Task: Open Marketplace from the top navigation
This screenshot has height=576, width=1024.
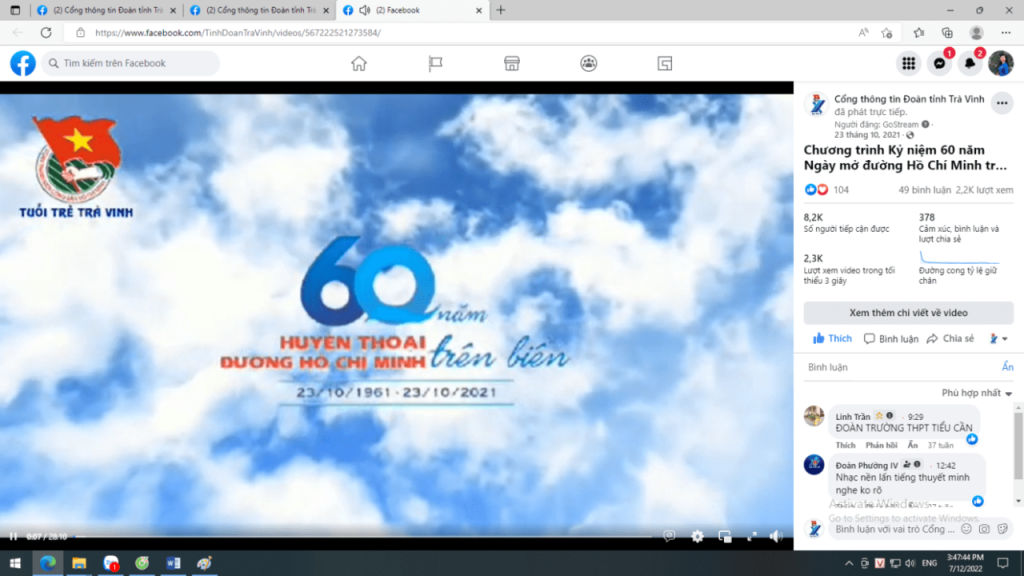Action: [511, 62]
